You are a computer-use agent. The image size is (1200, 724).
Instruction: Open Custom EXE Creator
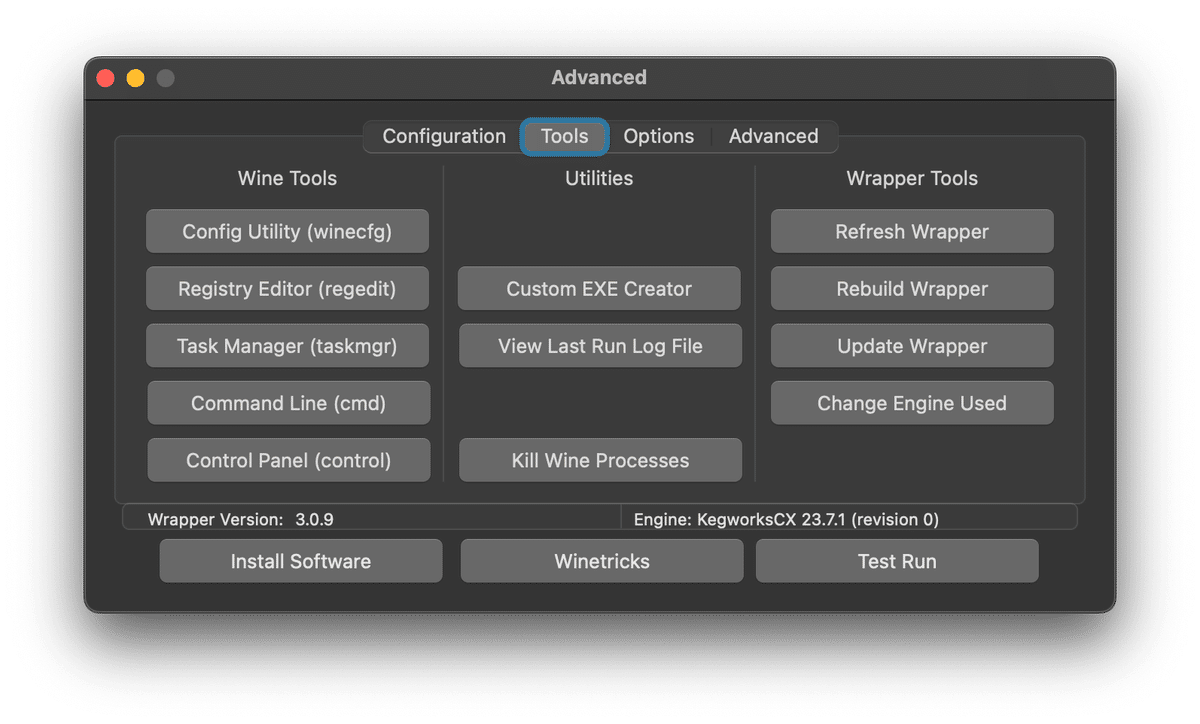click(599, 288)
